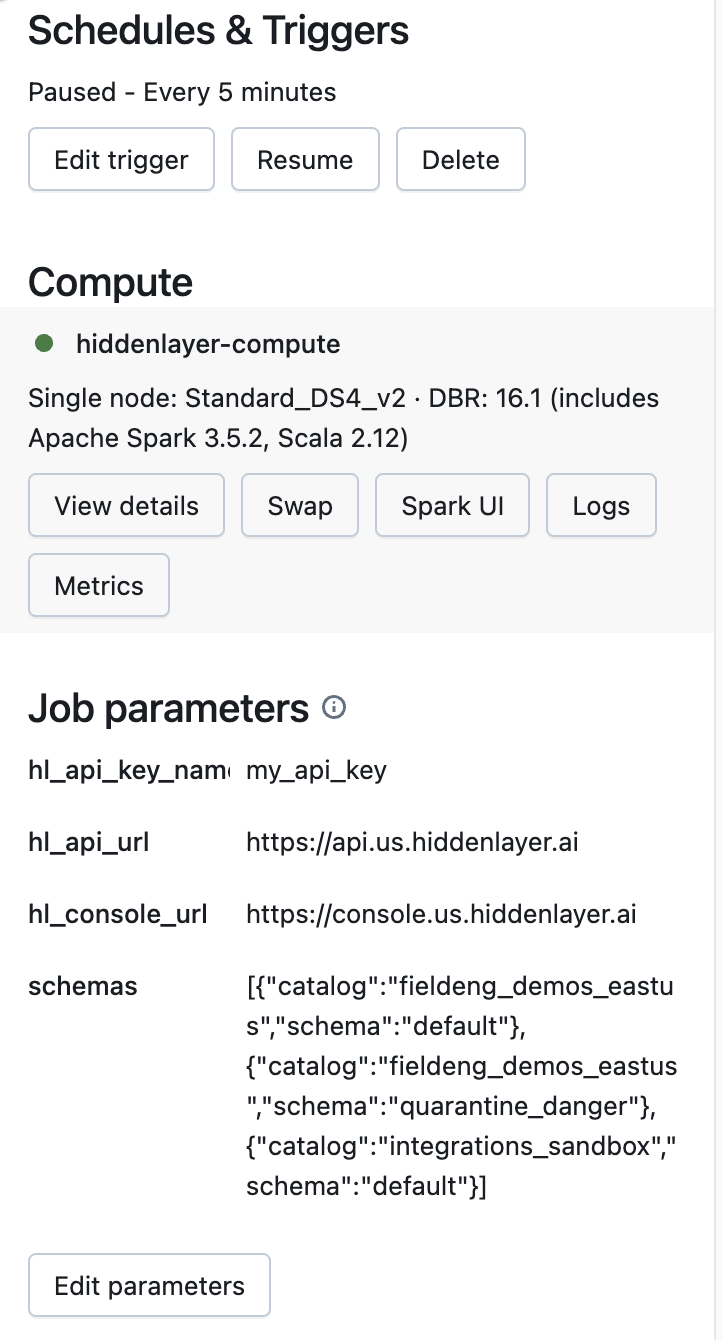The height and width of the screenshot is (1340, 722).
Task: View Metrics for the compute cluster
Action: click(98, 585)
